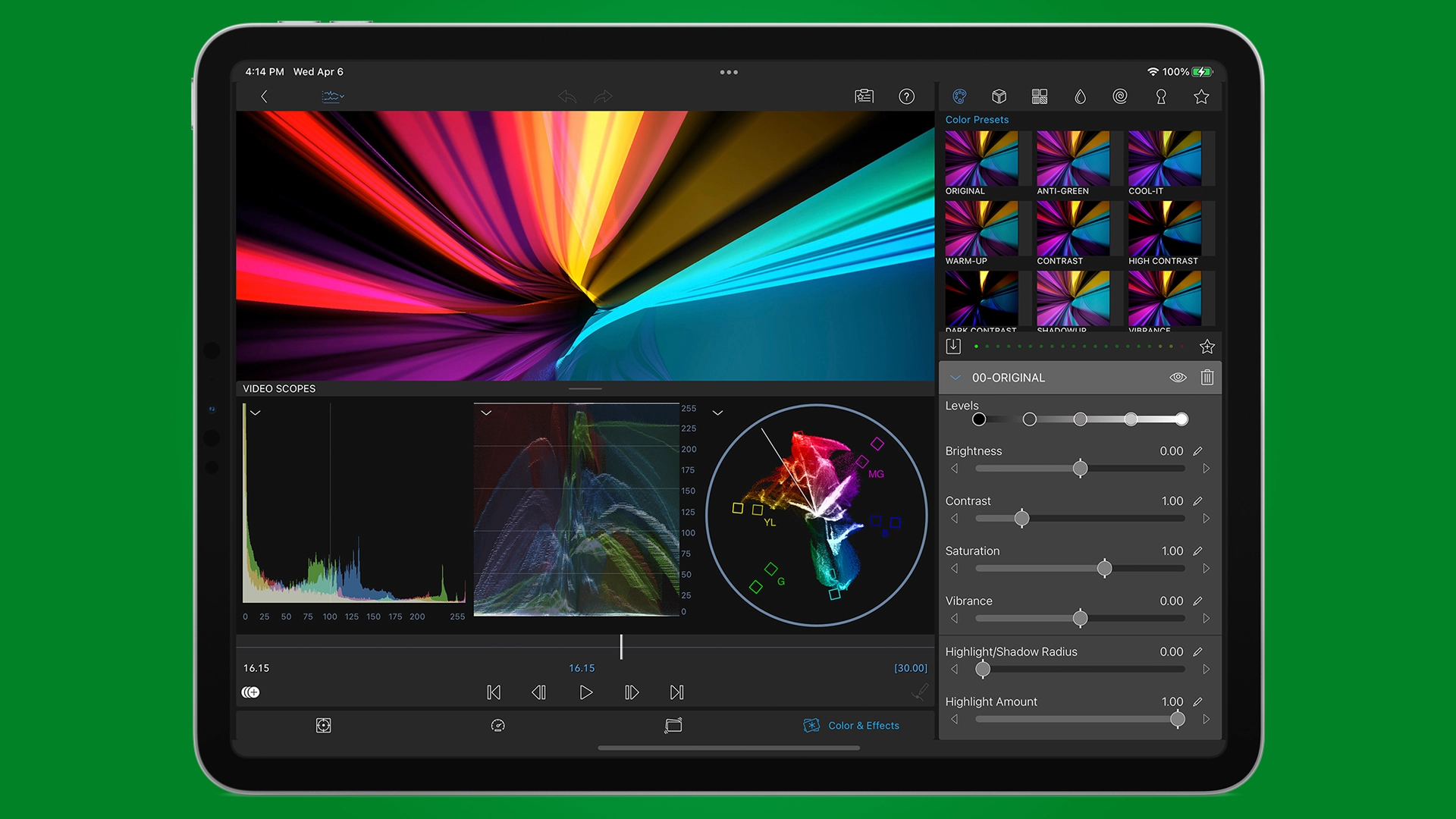The image size is (1456, 819).
Task: Play the video clip
Action: coord(585,692)
